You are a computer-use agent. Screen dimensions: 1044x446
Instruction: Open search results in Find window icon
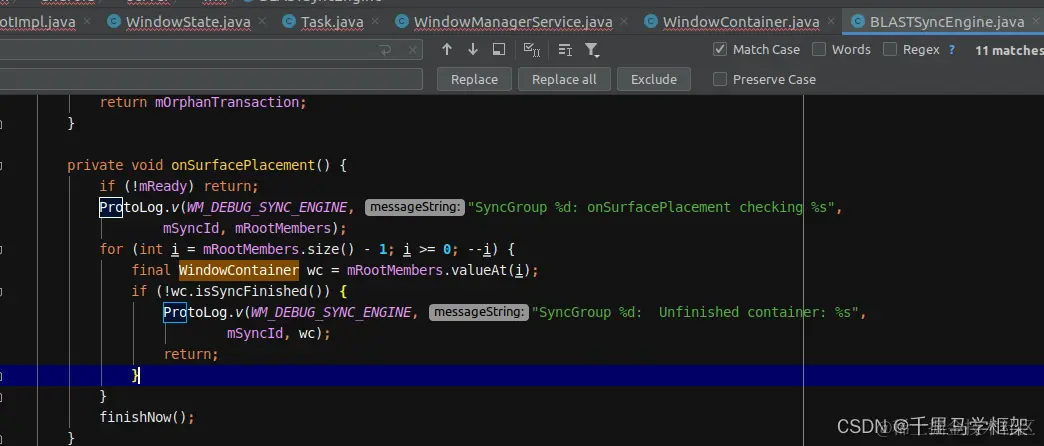(499, 49)
